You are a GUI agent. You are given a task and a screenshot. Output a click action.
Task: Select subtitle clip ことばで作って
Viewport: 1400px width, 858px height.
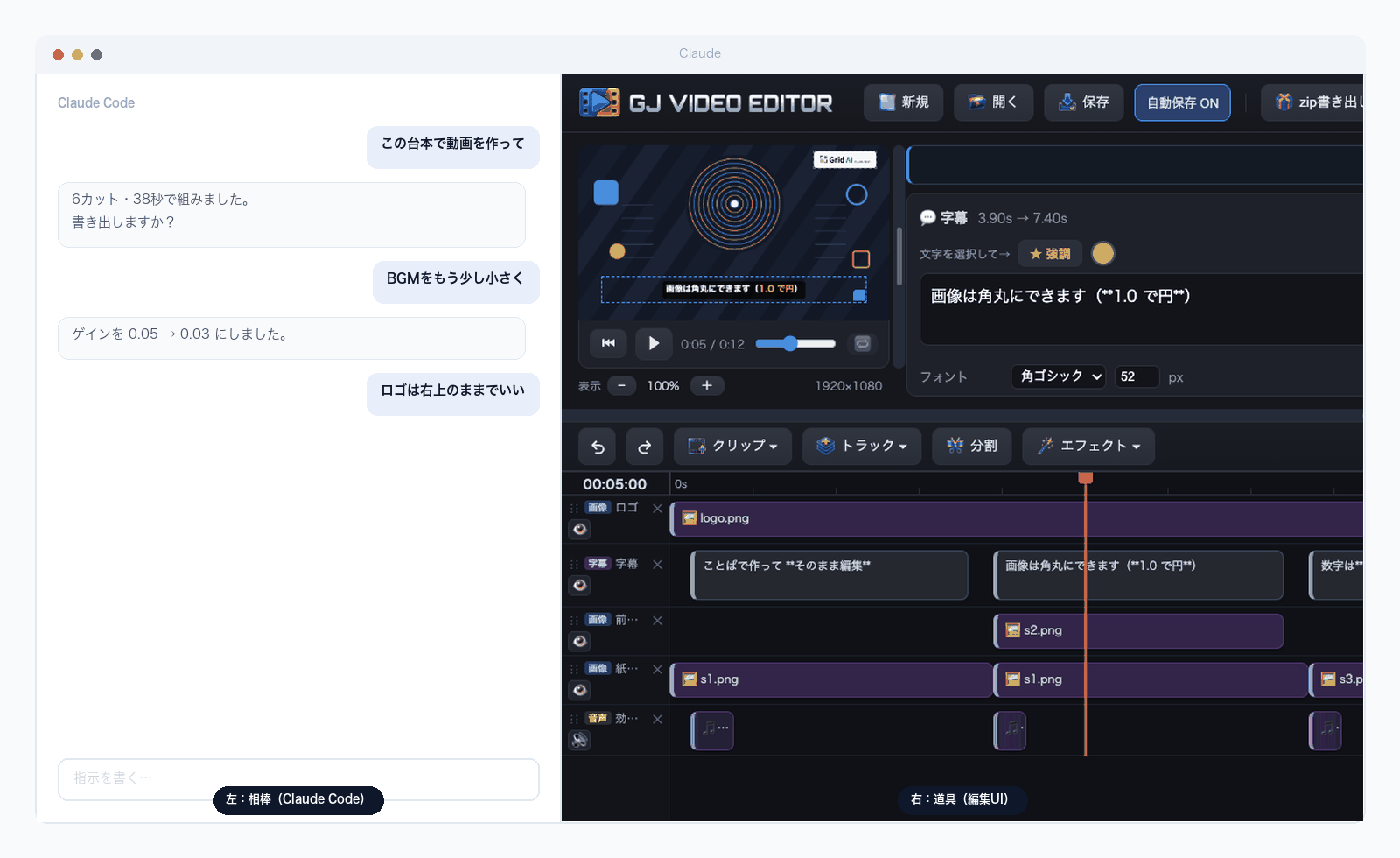tap(829, 574)
